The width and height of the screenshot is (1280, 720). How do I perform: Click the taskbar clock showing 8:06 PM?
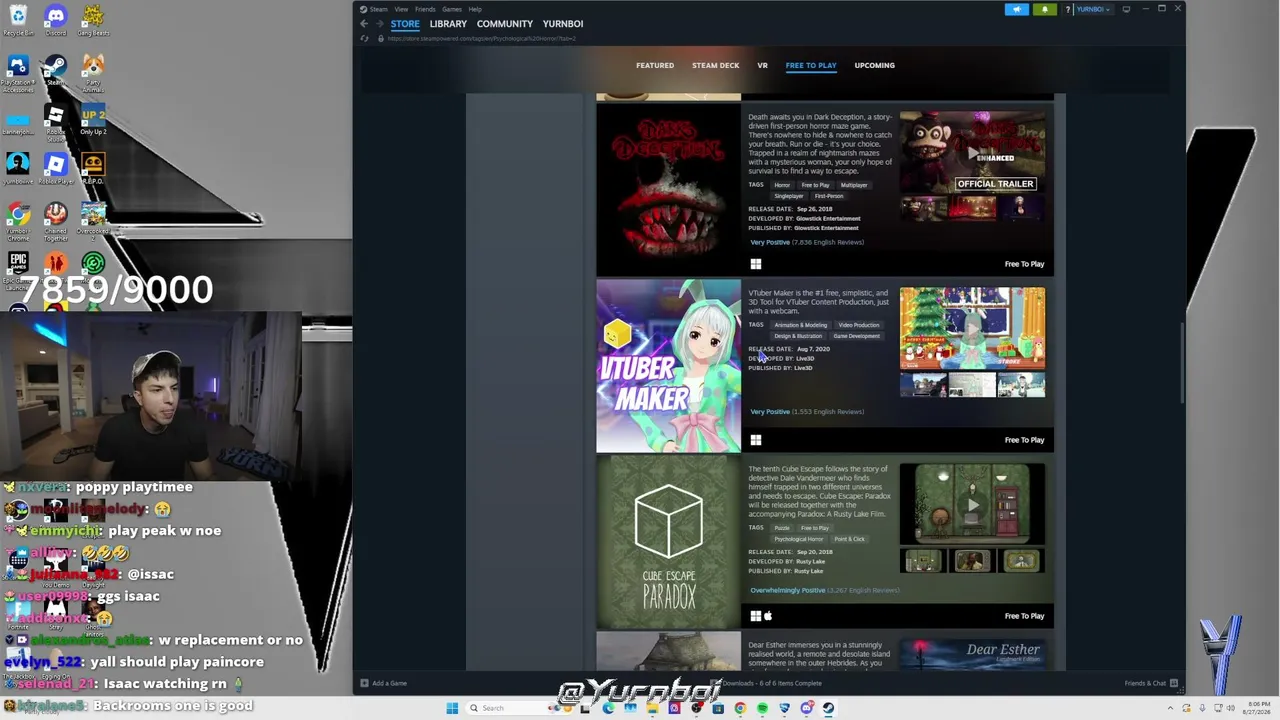click(1257, 708)
